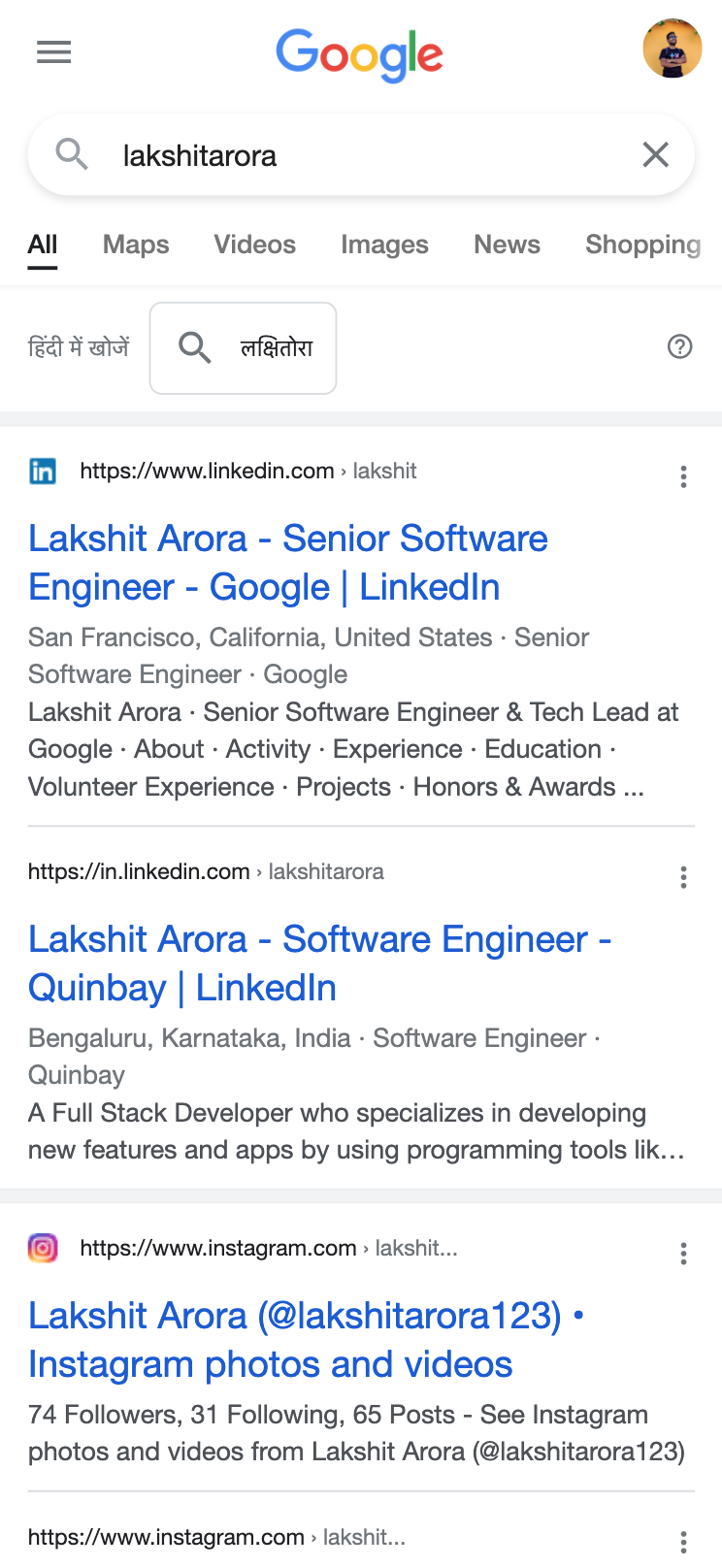Switch to the Images tab
This screenshot has height=1568, width=722.
tap(384, 245)
